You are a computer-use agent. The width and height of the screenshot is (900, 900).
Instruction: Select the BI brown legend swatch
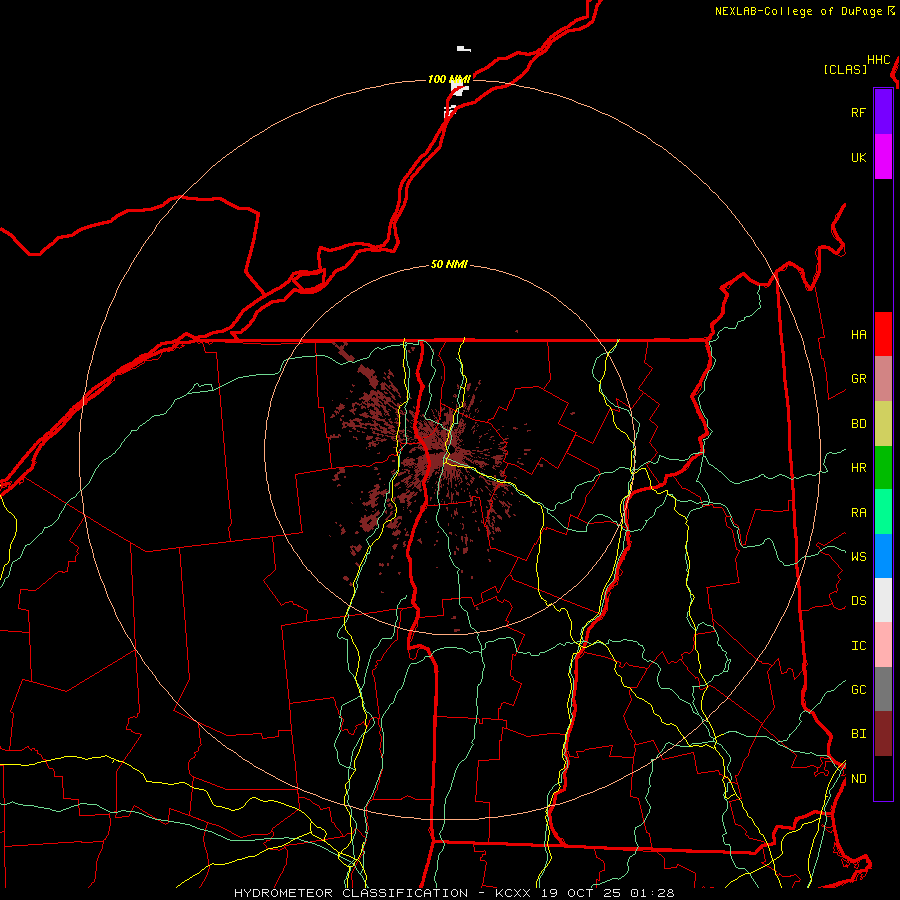[x=883, y=734]
